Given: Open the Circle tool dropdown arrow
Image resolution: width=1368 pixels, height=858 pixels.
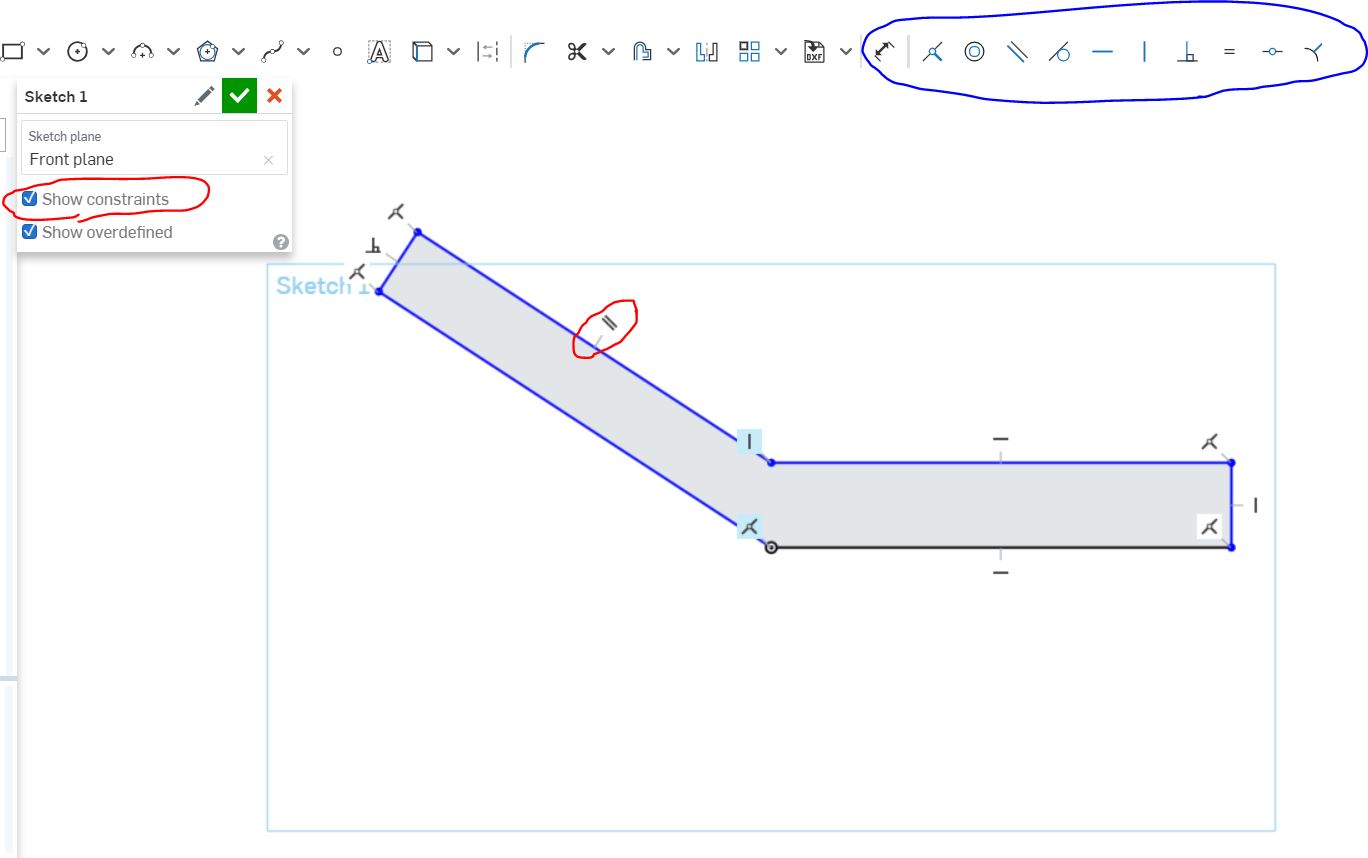Looking at the screenshot, I should (108, 49).
